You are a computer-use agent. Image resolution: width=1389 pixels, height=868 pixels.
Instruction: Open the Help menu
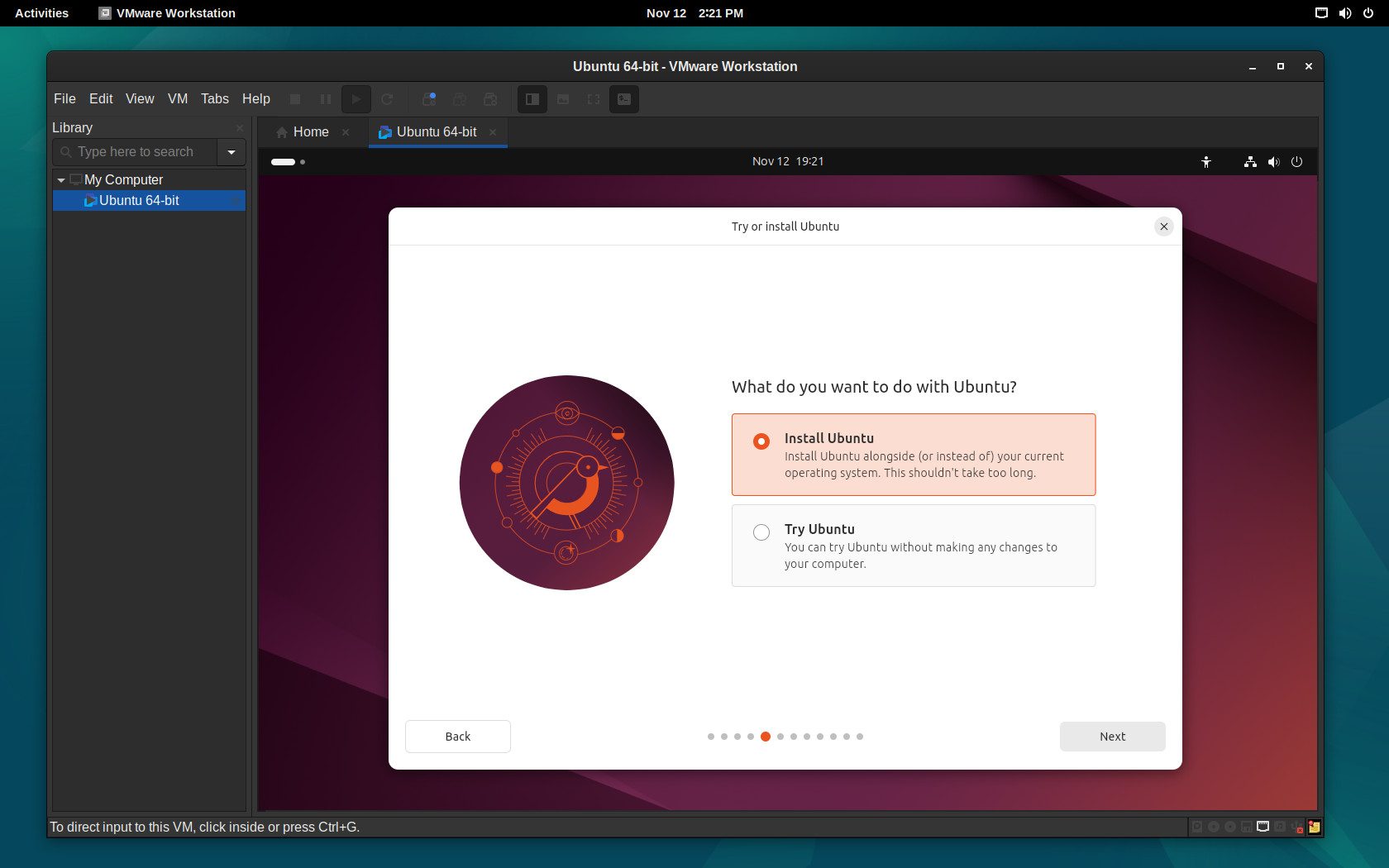coord(256,99)
